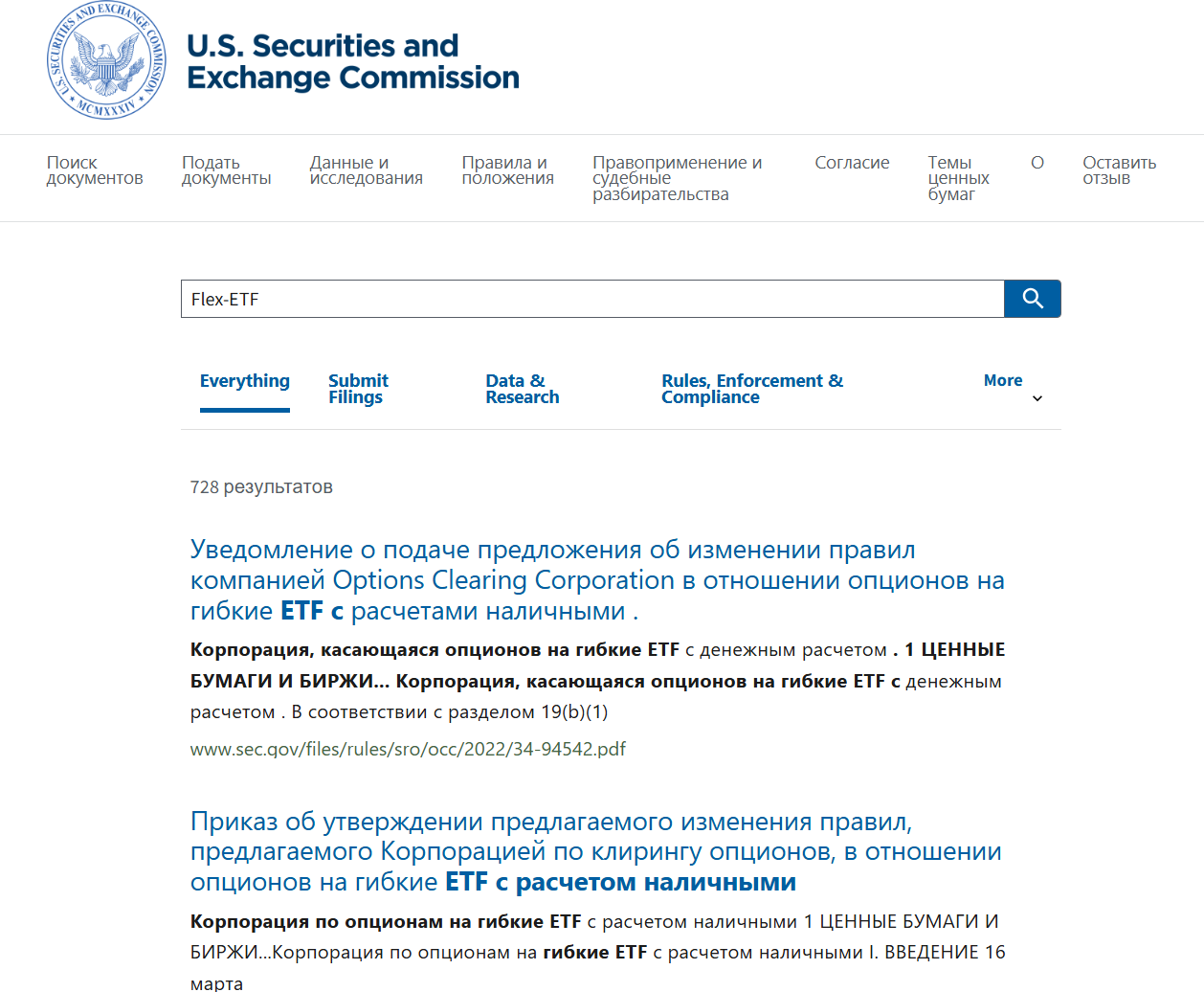1204x992 pixels.
Task: Open the Поиск документов menu
Action: coord(95,170)
